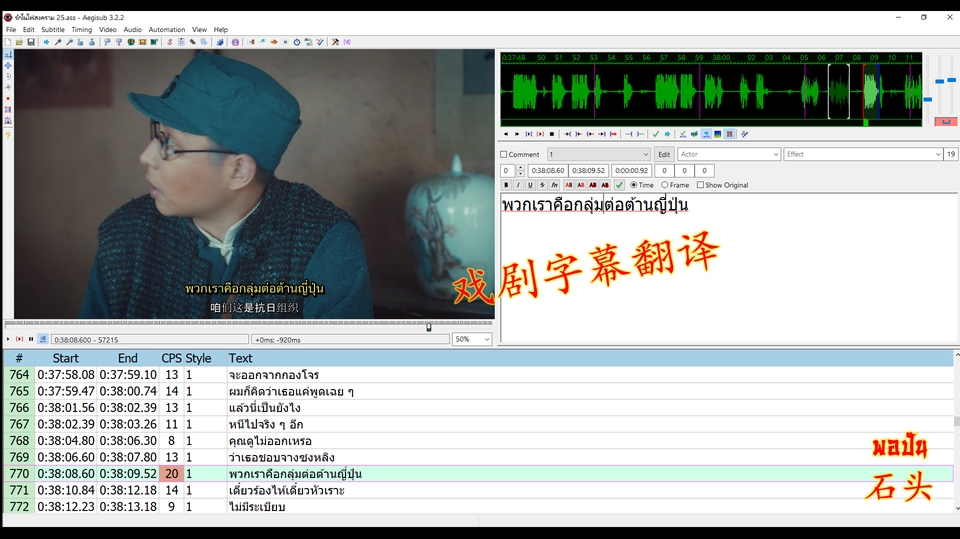
Task: Open the Video menu
Action: pyautogui.click(x=108, y=29)
